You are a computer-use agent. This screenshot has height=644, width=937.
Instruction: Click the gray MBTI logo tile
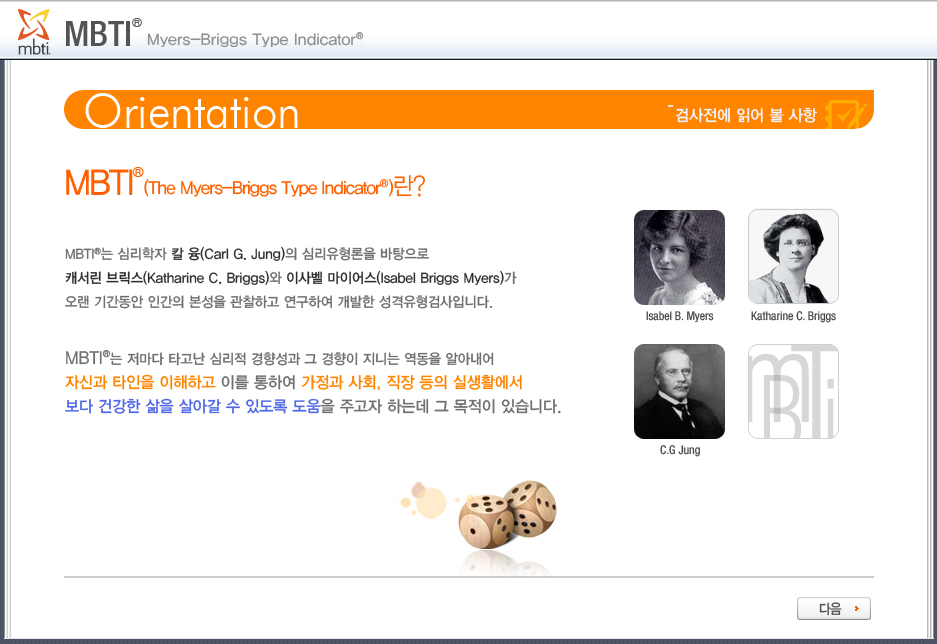[793, 391]
